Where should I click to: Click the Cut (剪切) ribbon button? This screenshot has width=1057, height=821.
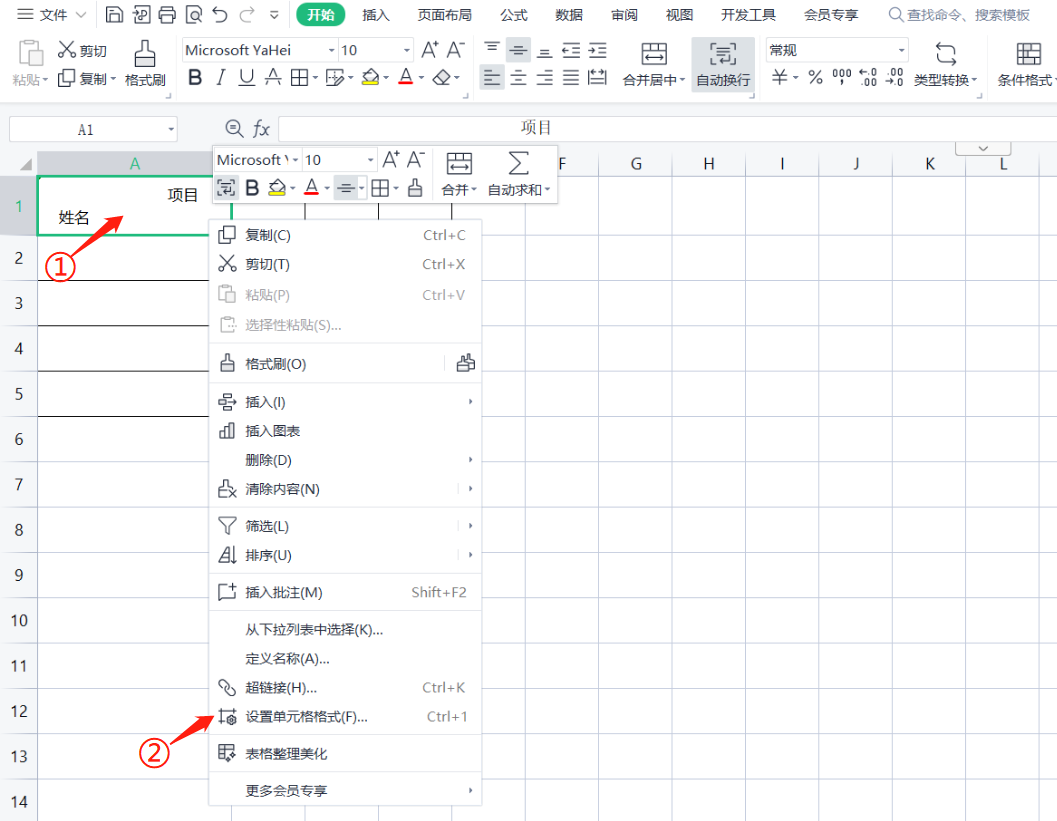pyautogui.click(x=82, y=51)
